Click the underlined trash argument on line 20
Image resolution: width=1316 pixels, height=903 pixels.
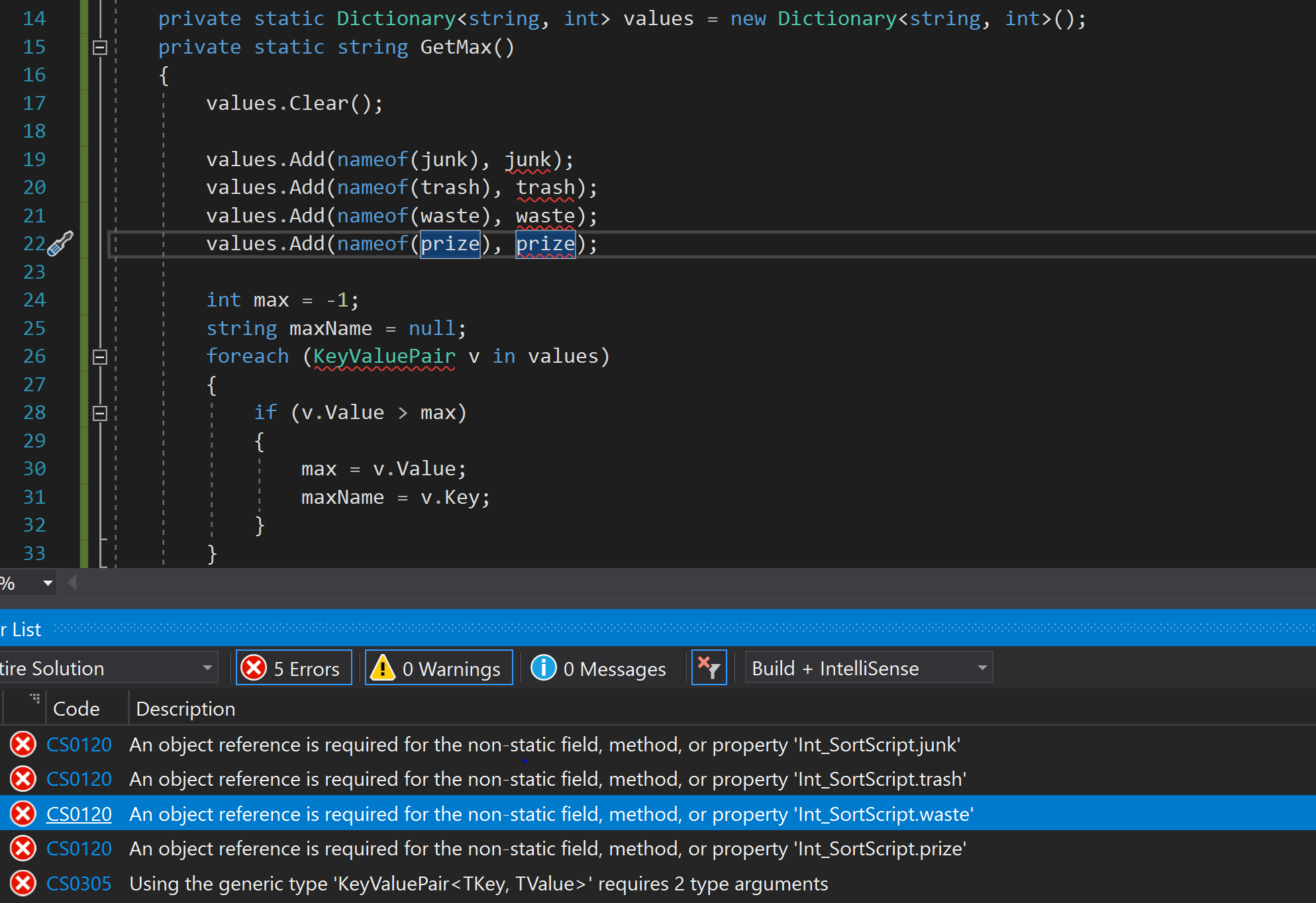coord(546,188)
